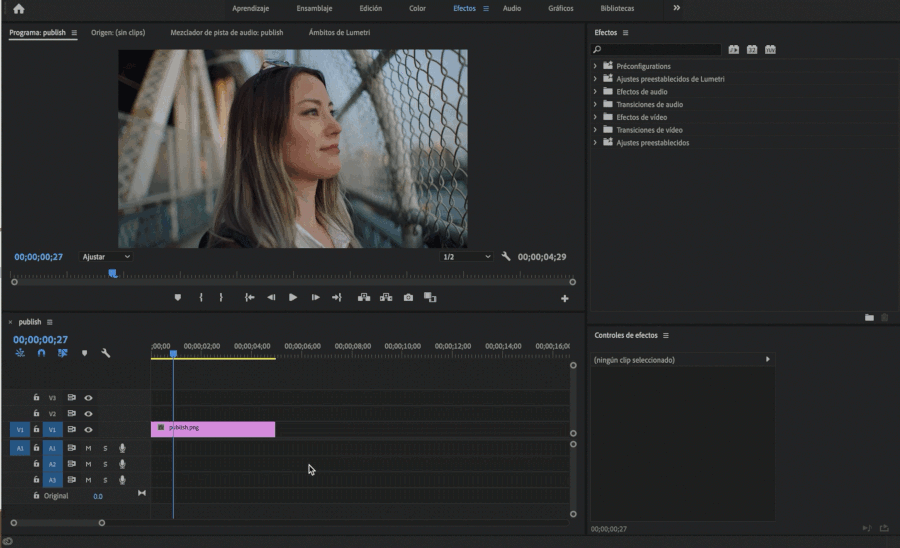The width and height of the screenshot is (900, 548).
Task: Open the comparison view button
Action: point(430,297)
